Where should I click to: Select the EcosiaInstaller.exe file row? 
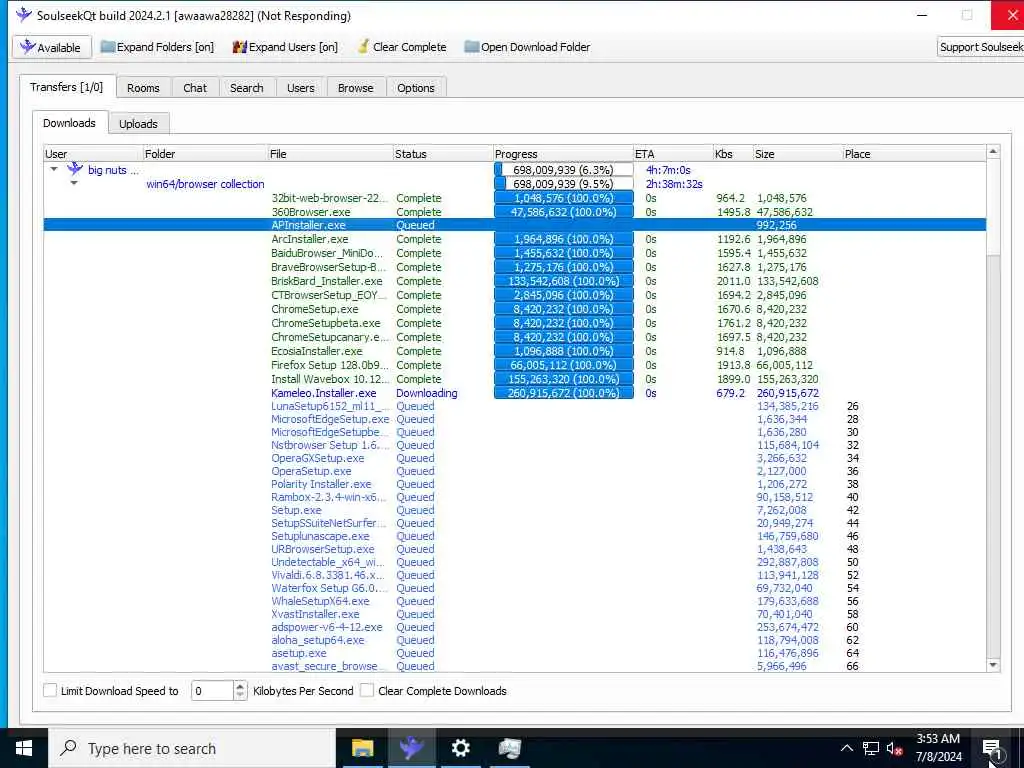[x=515, y=351]
